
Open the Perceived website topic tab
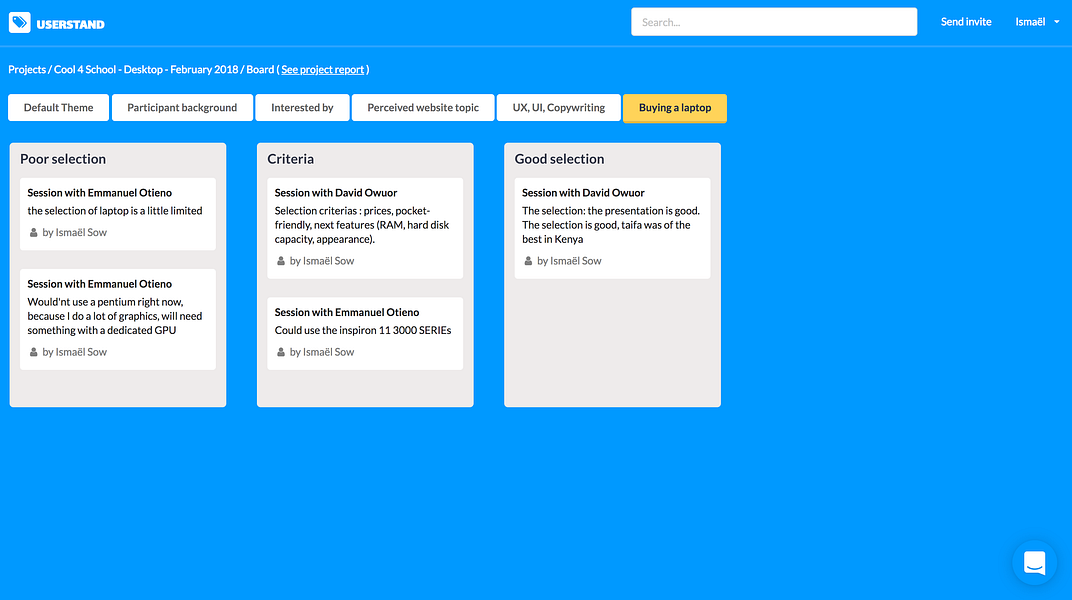pyautogui.click(x=423, y=107)
